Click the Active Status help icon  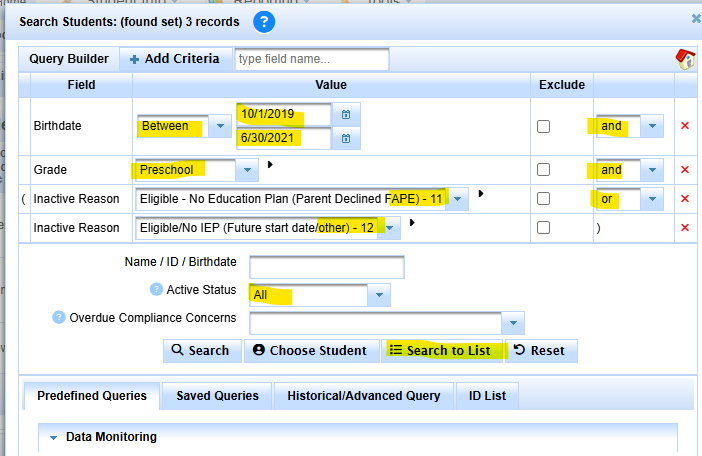pos(156,290)
